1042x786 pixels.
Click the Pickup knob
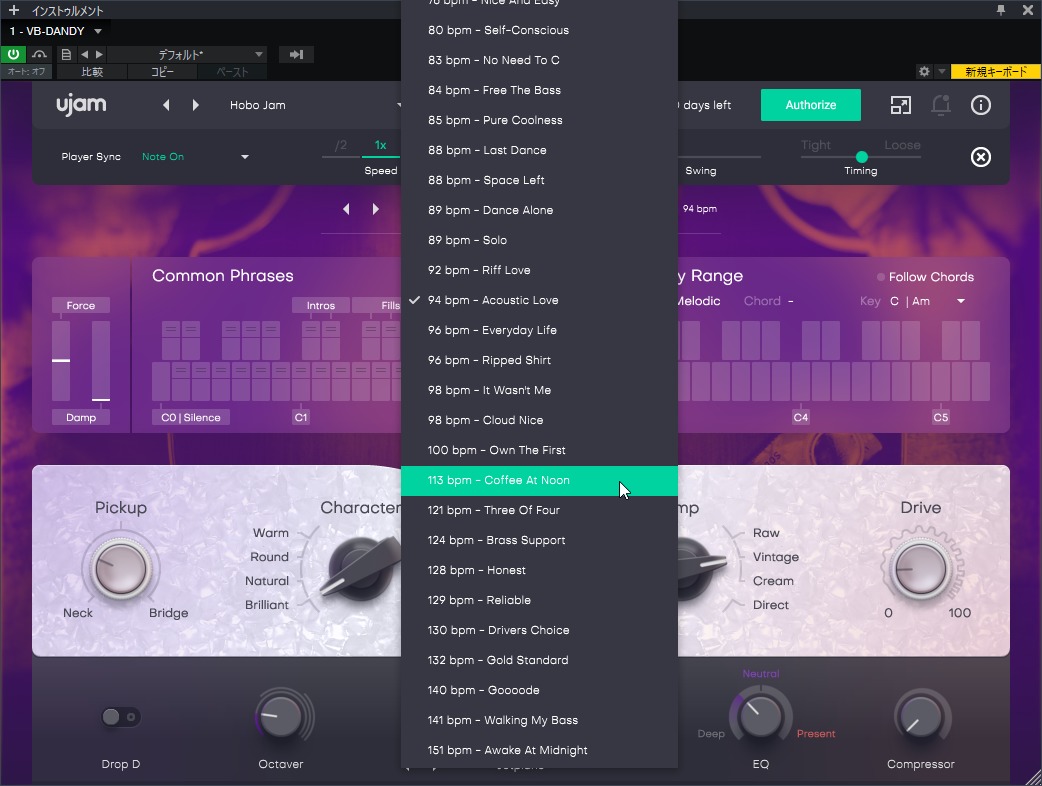point(120,569)
